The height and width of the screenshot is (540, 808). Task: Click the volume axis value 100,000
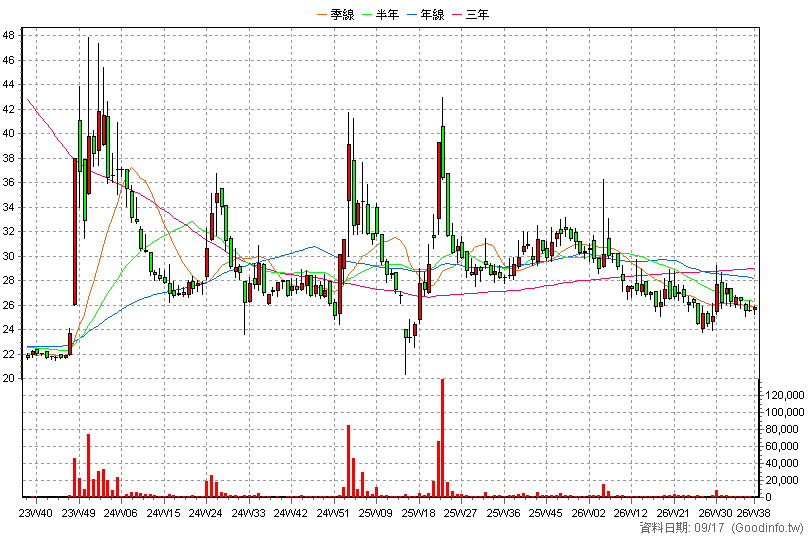[x=784, y=412]
